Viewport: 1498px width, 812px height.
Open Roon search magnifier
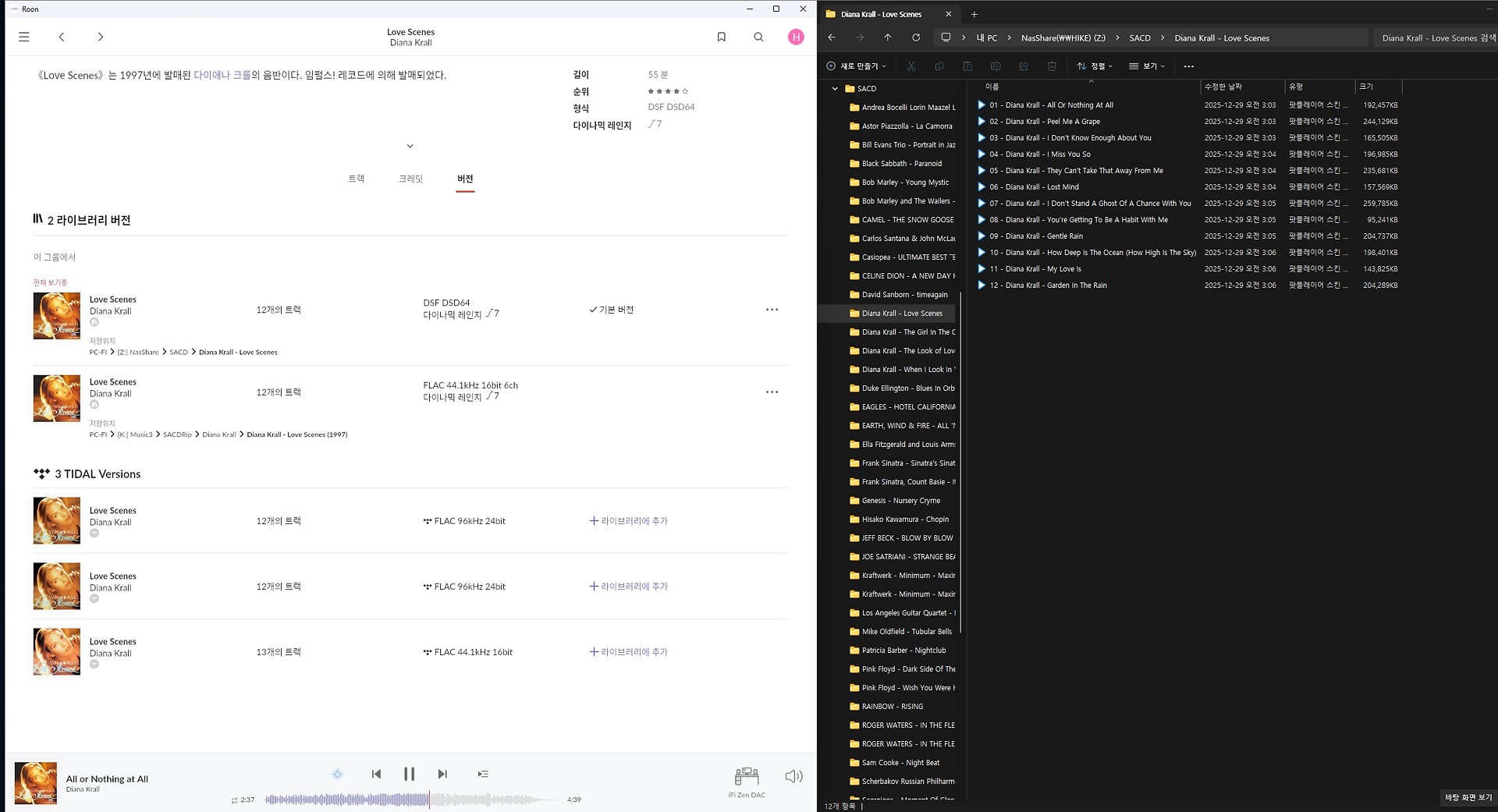tap(758, 37)
